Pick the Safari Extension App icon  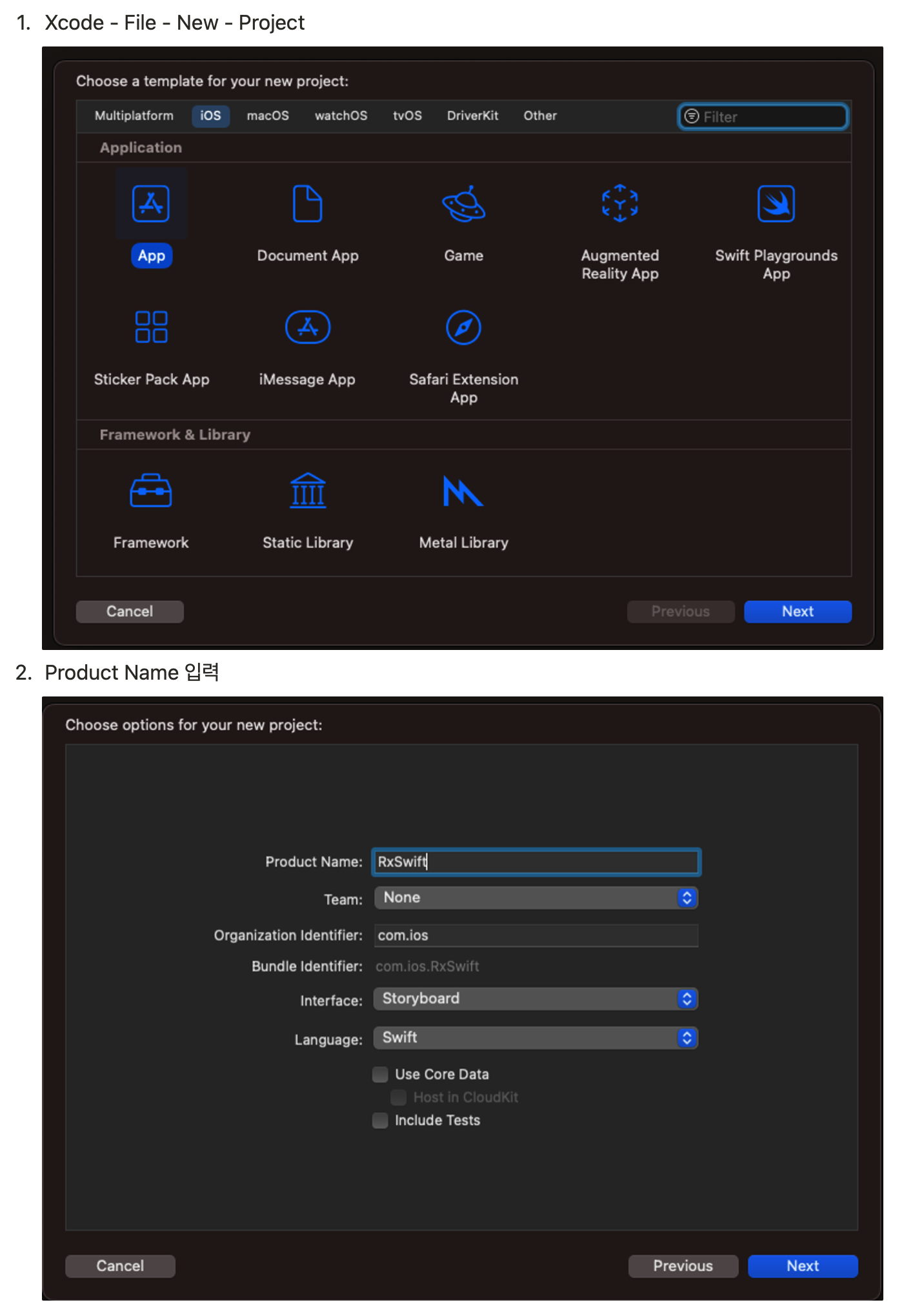pos(463,327)
